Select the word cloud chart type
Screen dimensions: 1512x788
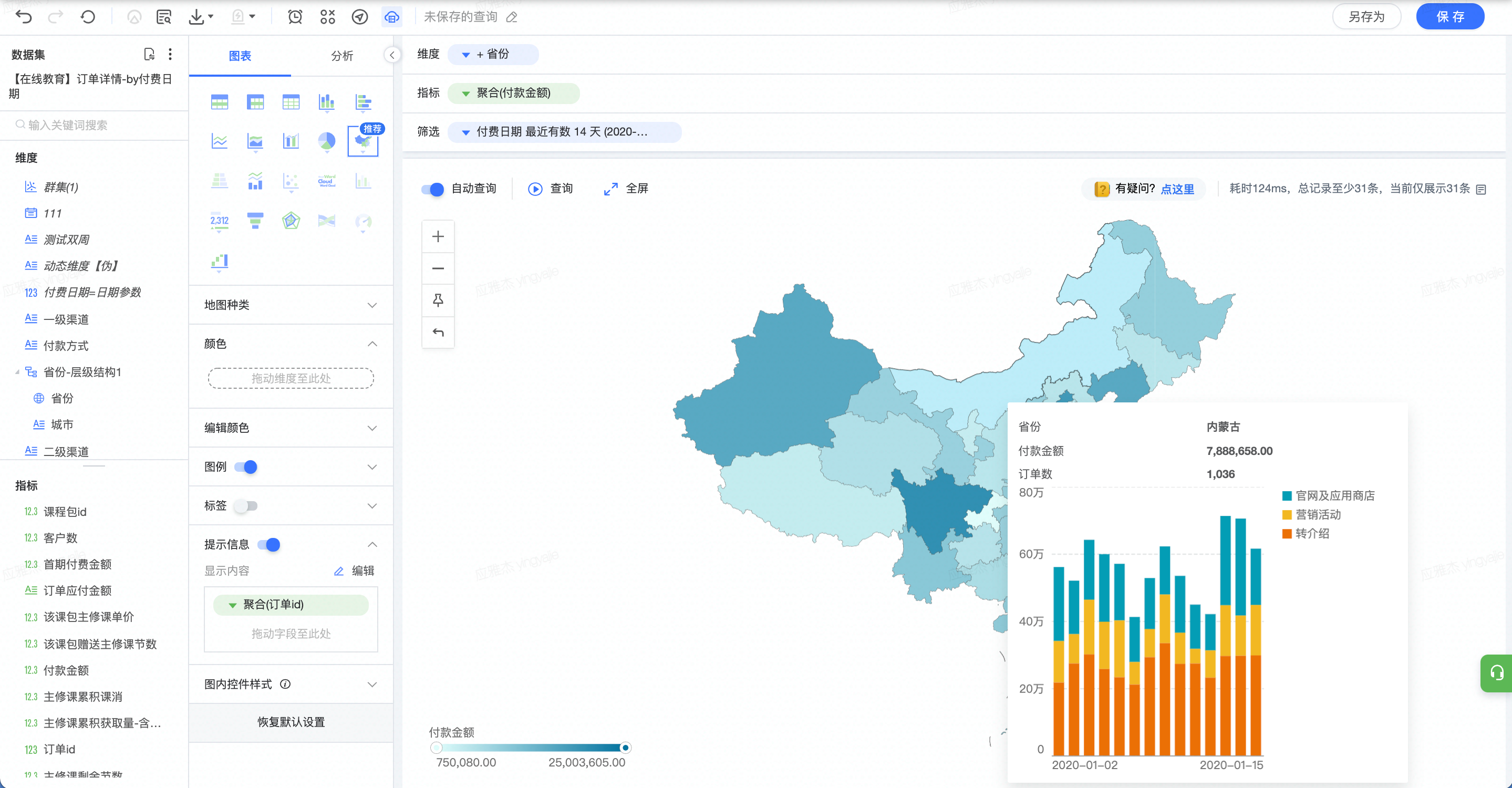[327, 181]
